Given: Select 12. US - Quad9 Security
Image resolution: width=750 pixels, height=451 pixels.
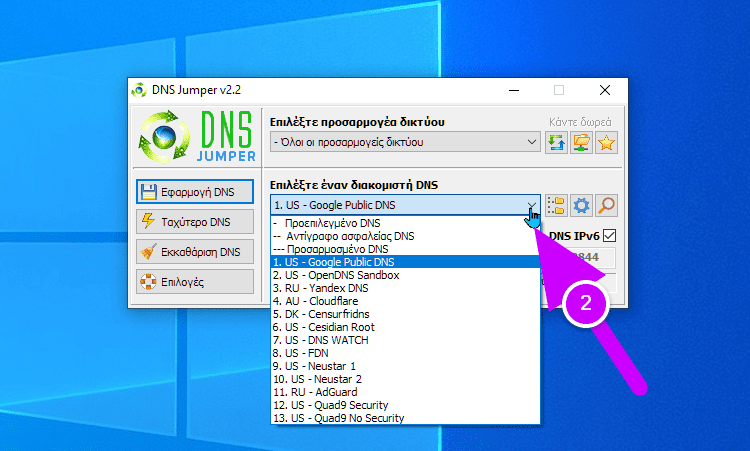Looking at the screenshot, I should (405, 405).
